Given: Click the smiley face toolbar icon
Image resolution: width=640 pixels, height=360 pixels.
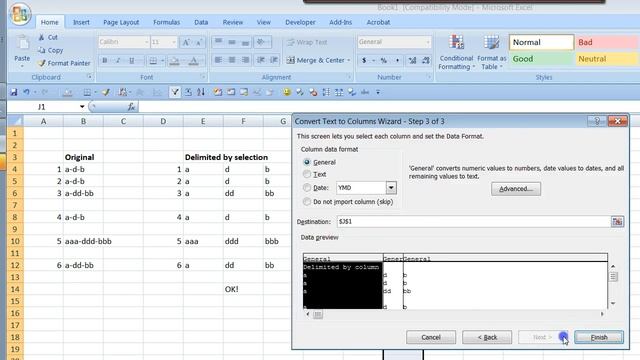Looking at the screenshot, I should click(287, 92).
